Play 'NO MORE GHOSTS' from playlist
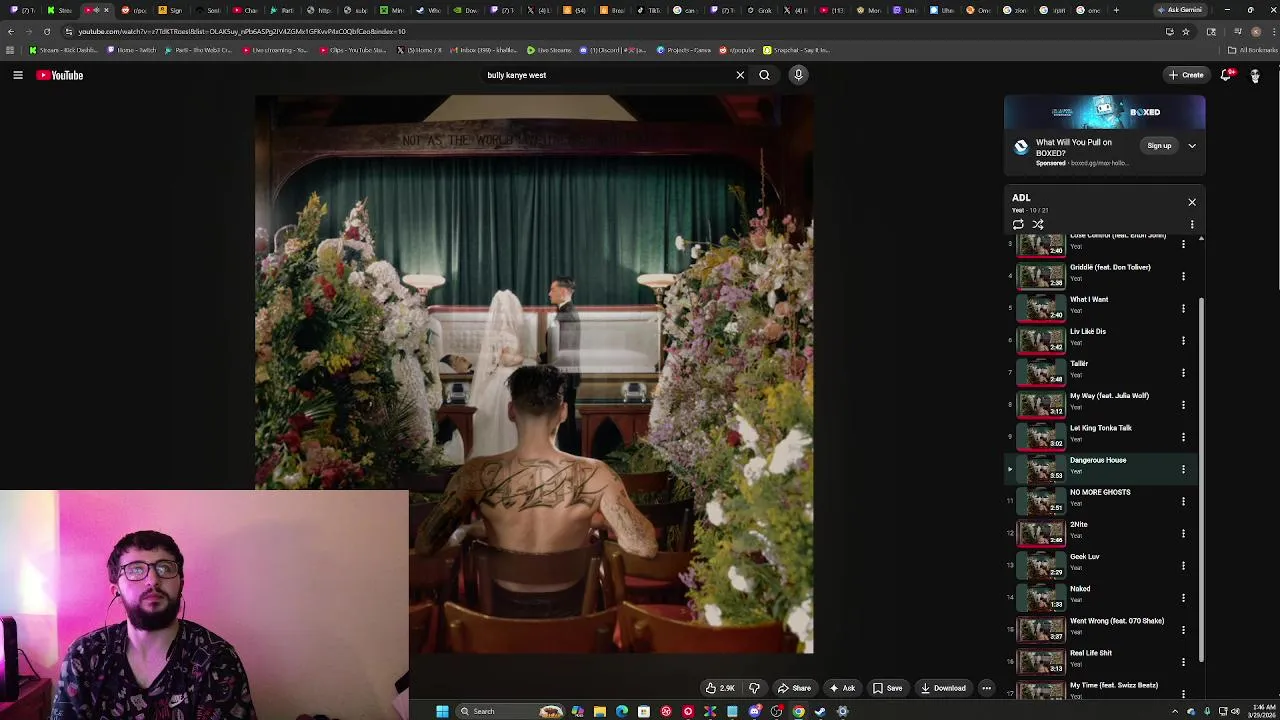Image resolution: width=1280 pixels, height=720 pixels. click(x=1100, y=492)
